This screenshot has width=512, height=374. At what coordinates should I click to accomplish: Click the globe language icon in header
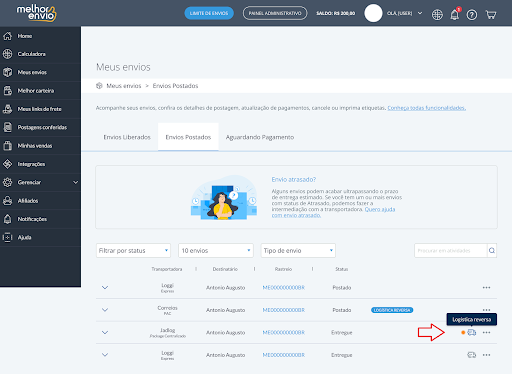437,15
